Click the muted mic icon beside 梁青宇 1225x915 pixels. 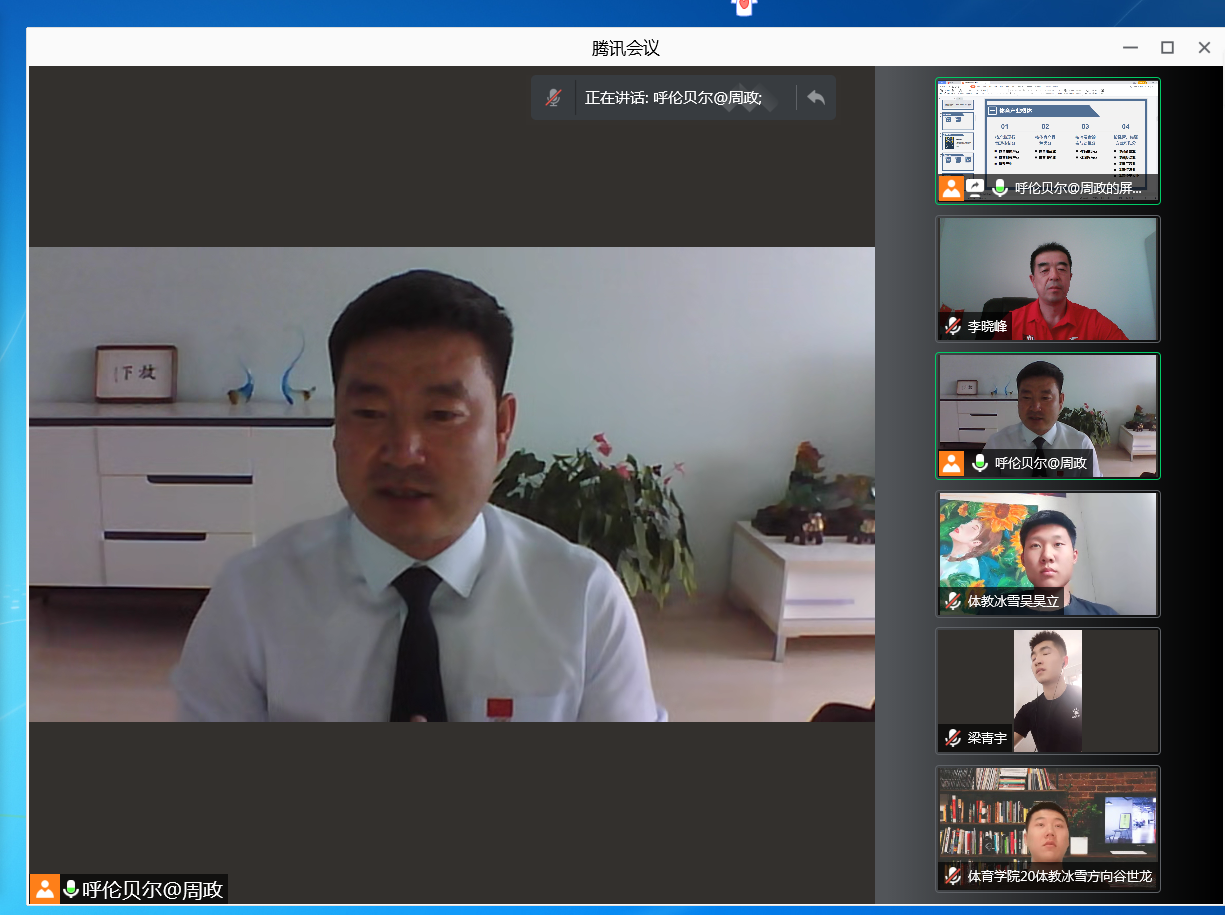pyautogui.click(x=952, y=739)
